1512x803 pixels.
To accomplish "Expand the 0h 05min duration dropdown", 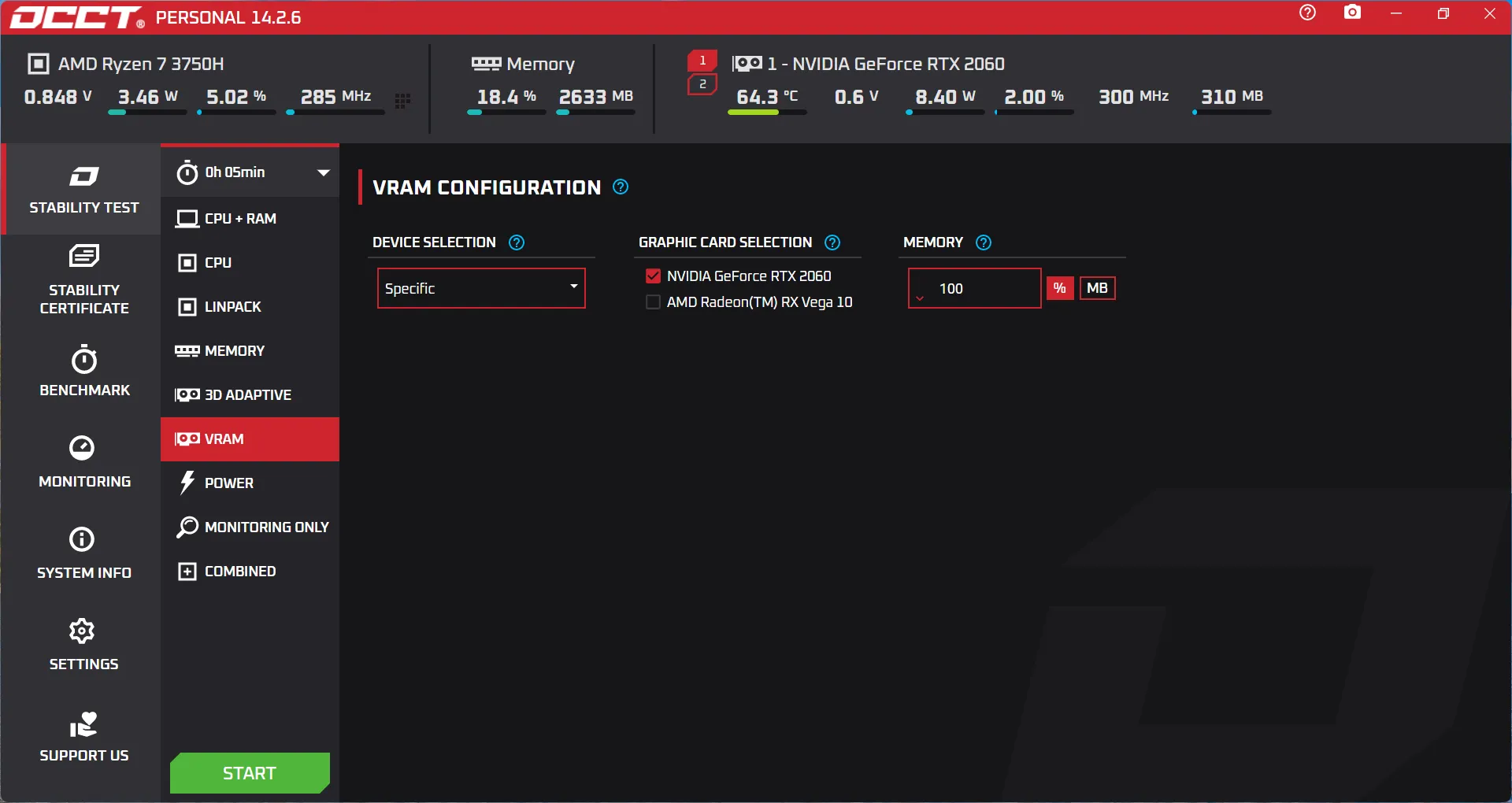I will point(323,172).
